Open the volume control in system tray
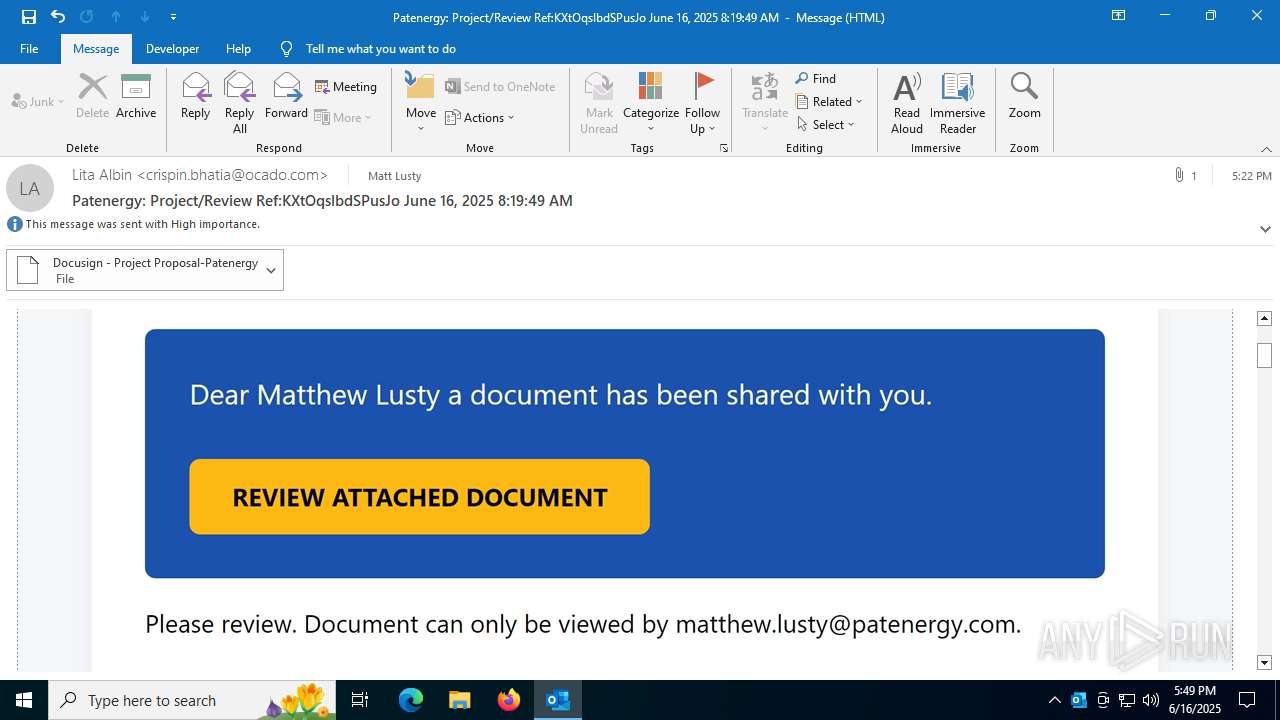 [1151, 700]
